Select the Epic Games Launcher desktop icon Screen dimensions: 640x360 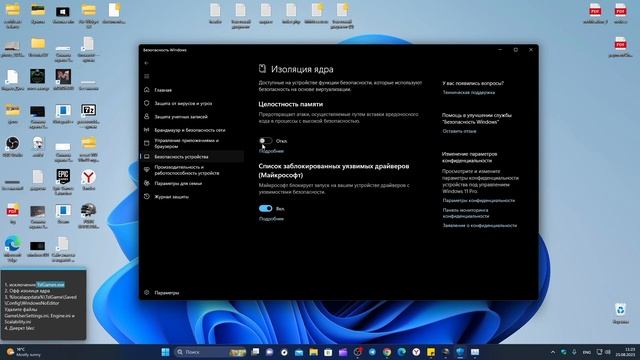pos(63,181)
